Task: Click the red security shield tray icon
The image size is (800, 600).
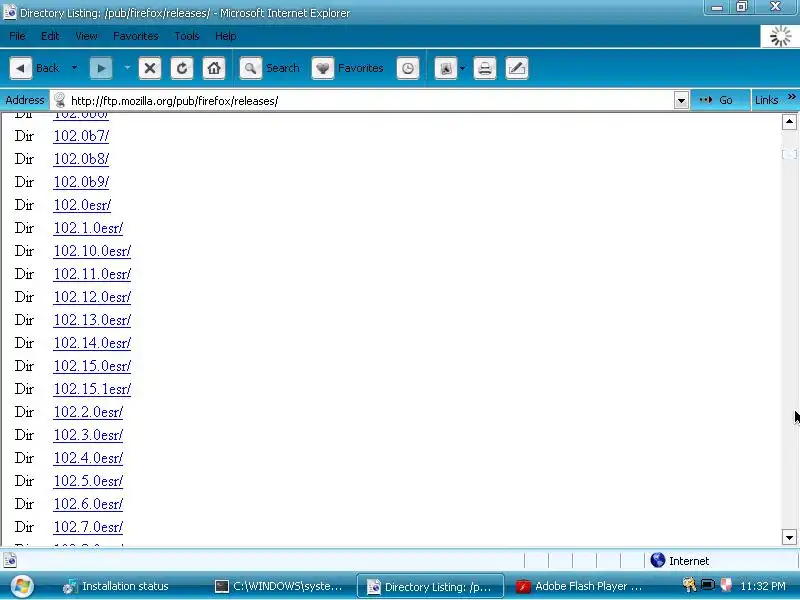Action: click(x=726, y=585)
